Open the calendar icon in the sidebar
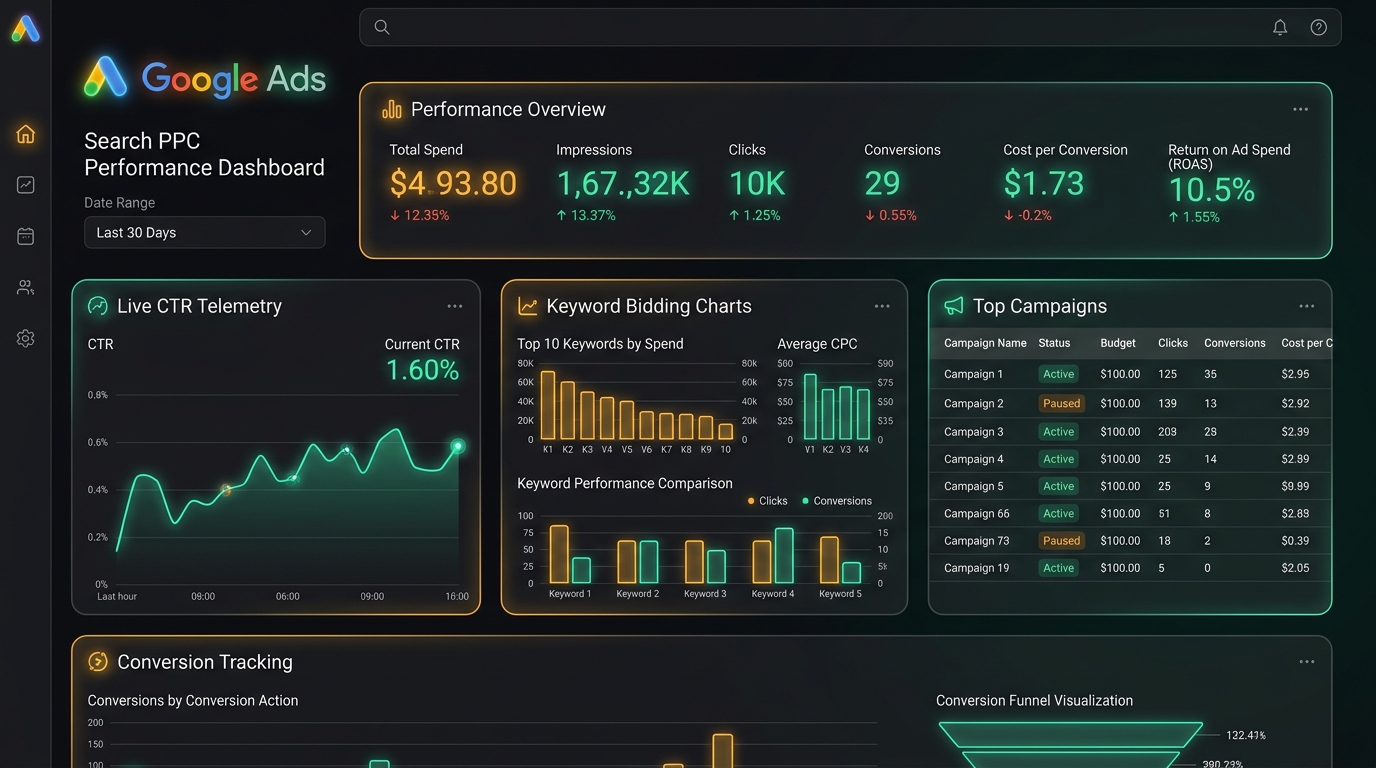The image size is (1376, 768). (26, 236)
